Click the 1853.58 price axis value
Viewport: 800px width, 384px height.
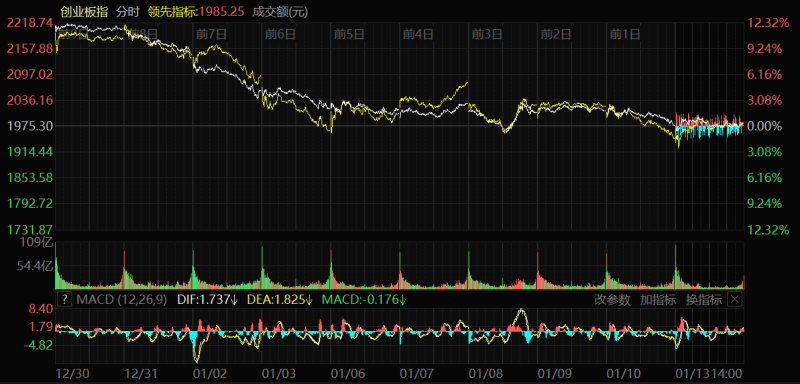click(x=30, y=178)
